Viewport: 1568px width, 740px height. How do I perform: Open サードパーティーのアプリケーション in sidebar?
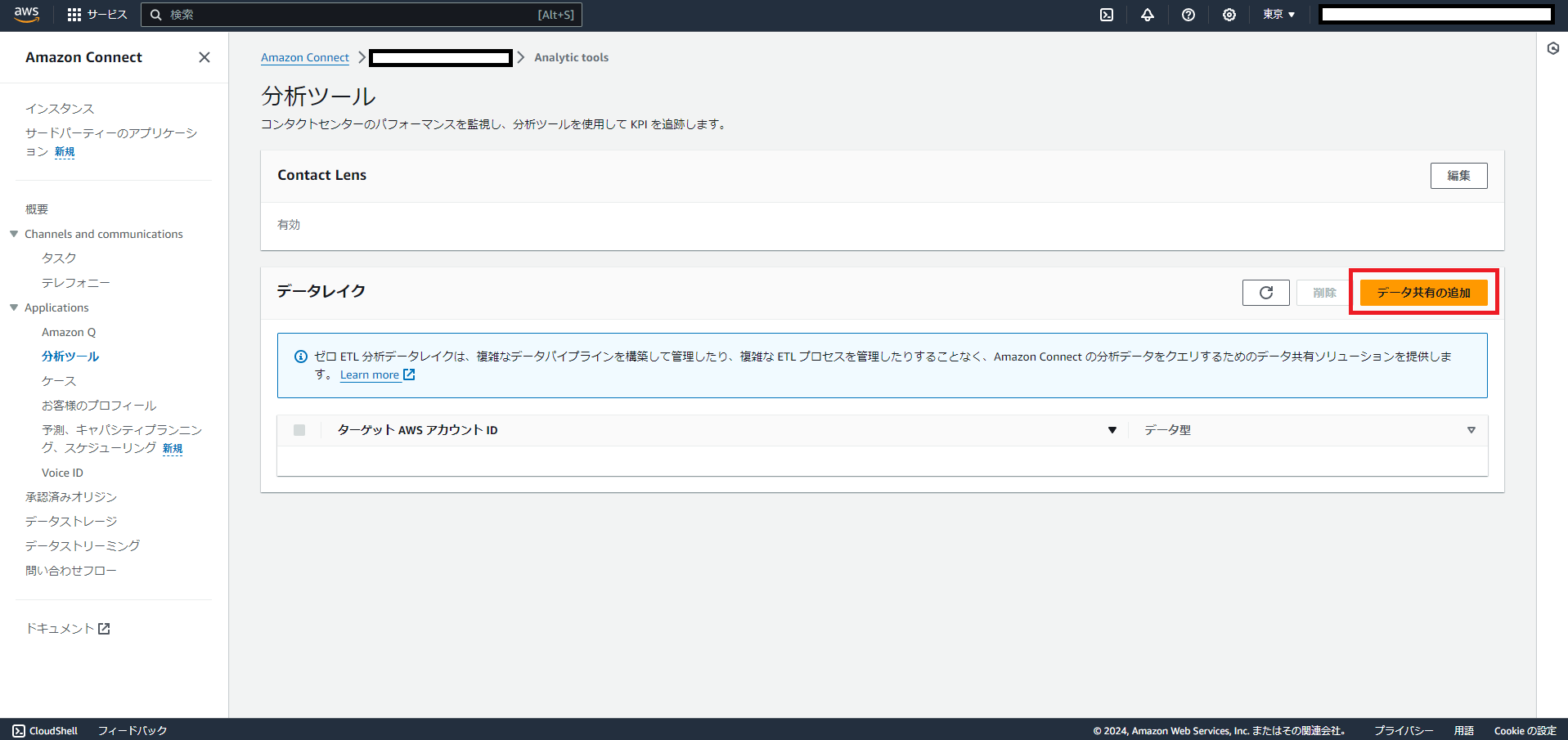point(111,142)
